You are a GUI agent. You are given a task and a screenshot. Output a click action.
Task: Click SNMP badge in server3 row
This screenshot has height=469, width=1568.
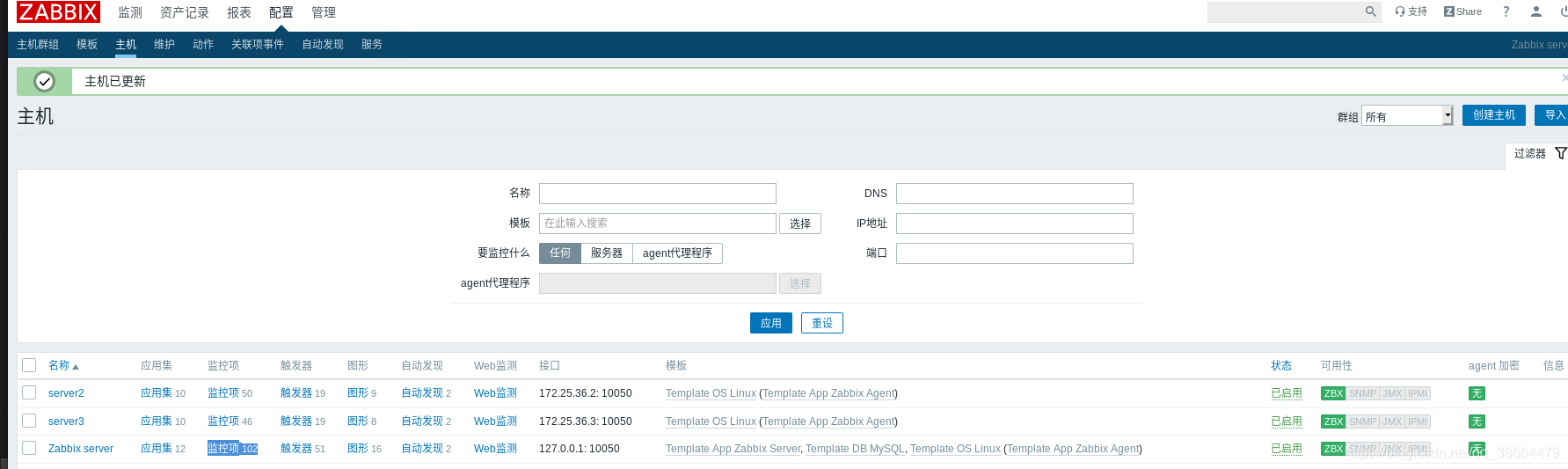[x=1362, y=421]
